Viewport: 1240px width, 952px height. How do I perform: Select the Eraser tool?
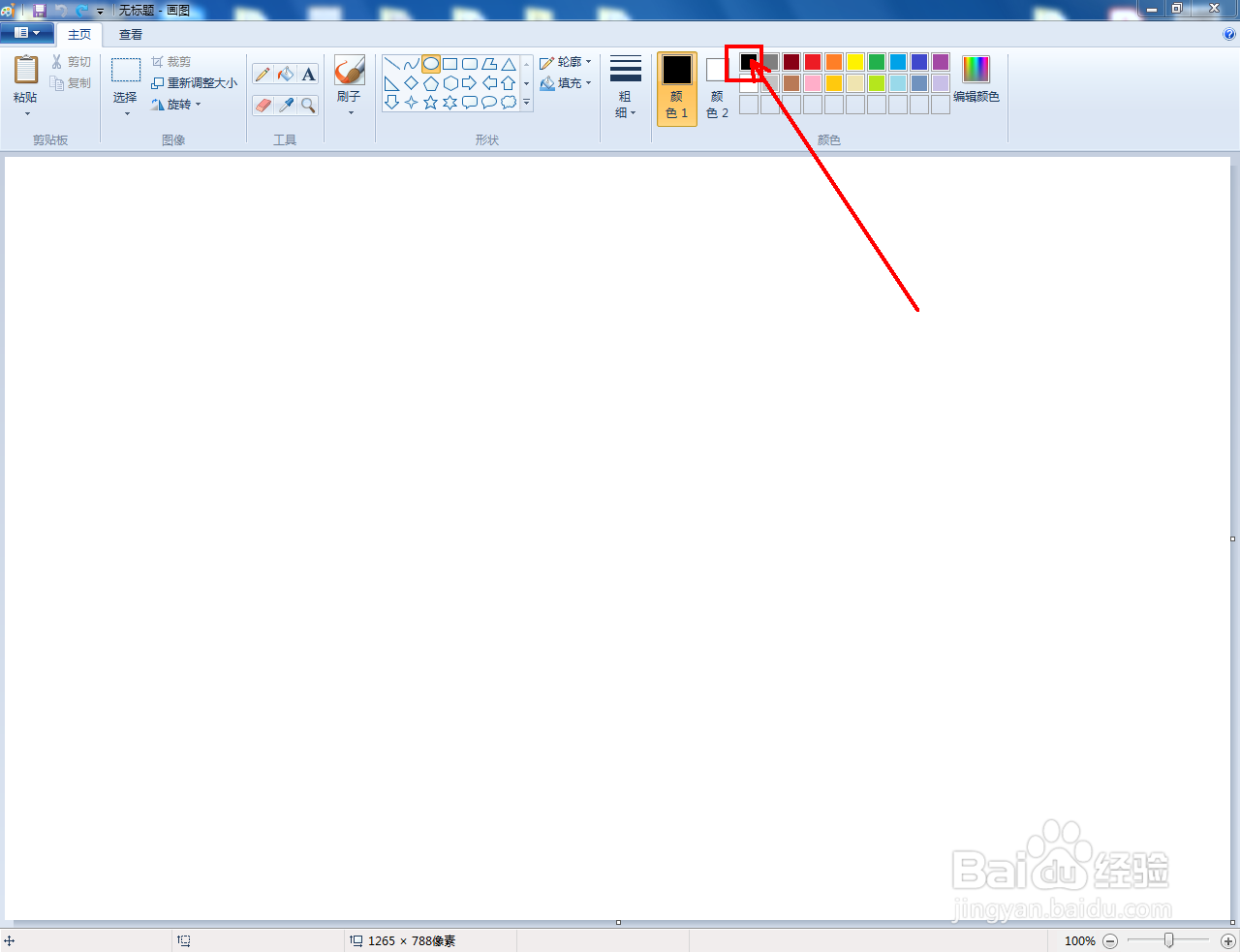click(263, 105)
